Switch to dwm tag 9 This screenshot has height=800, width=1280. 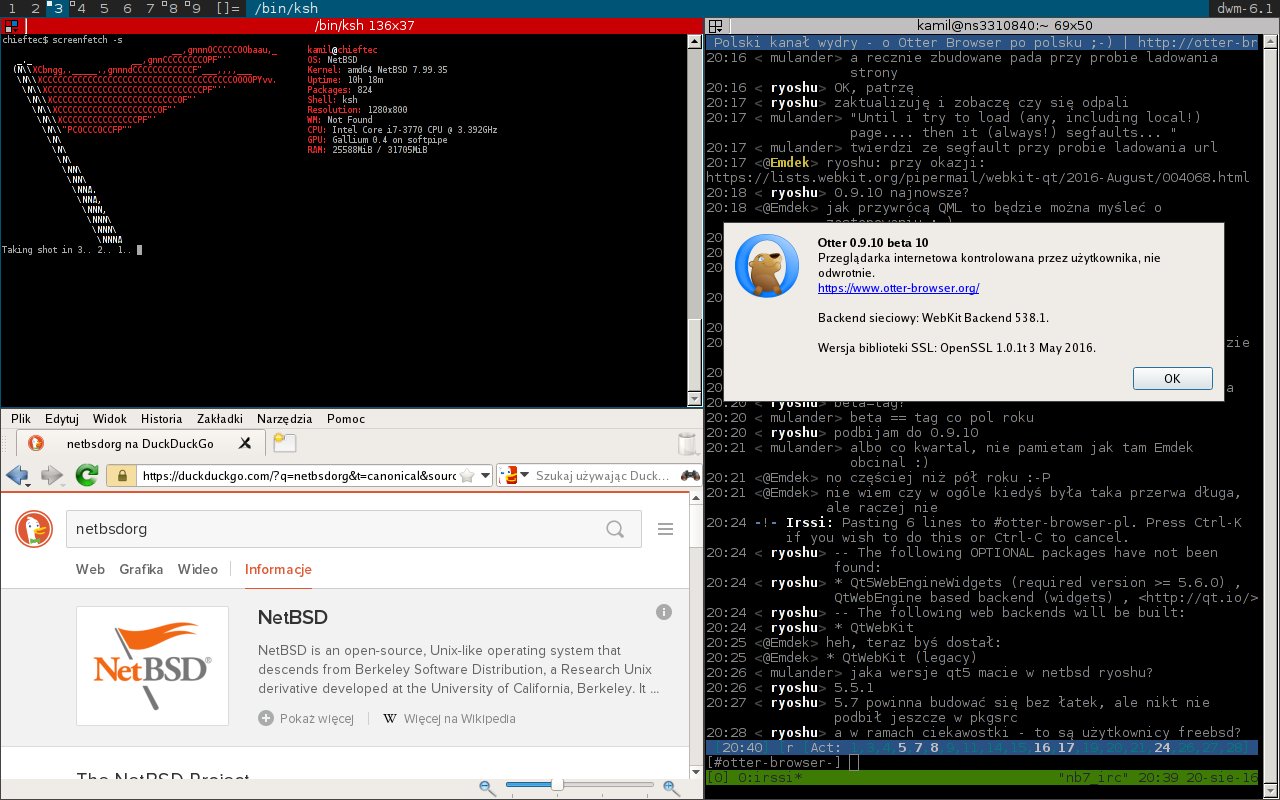pos(197,8)
